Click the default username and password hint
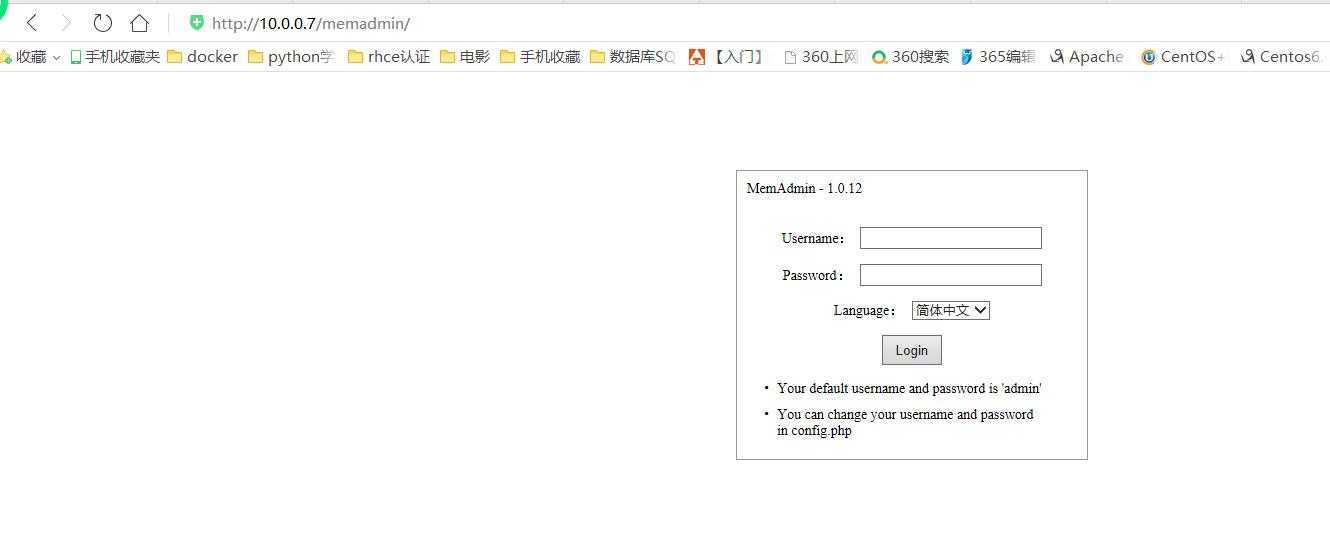Image resolution: width=1330 pixels, height=538 pixels. click(x=909, y=388)
